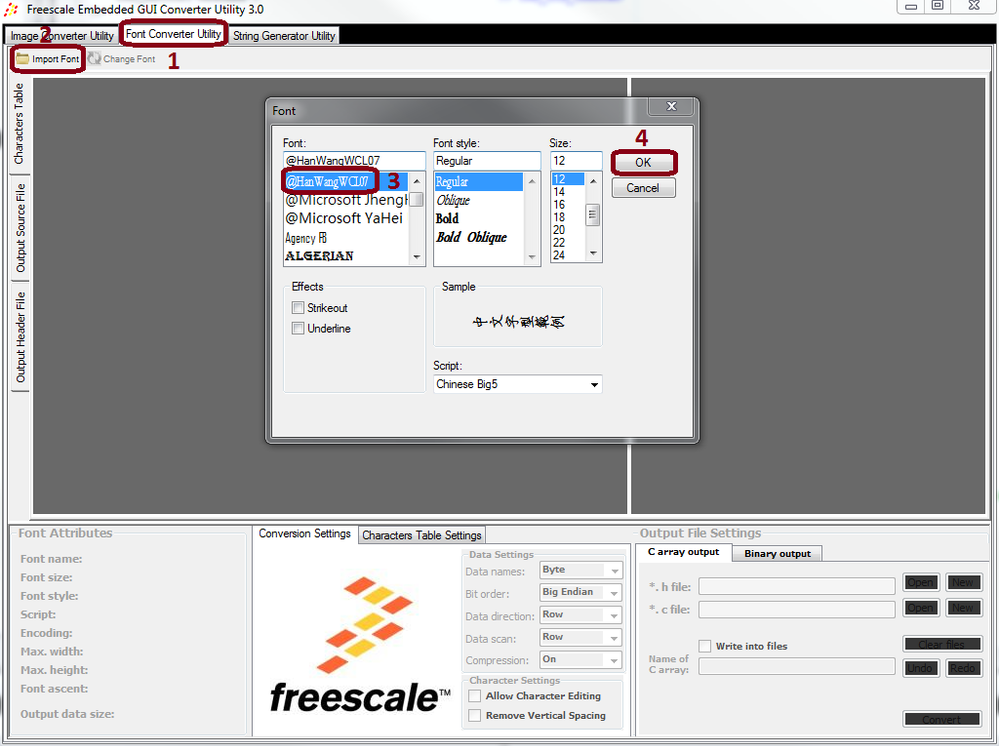Open String Generator Utility tab
Image resolution: width=999 pixels, height=746 pixels.
click(x=284, y=36)
